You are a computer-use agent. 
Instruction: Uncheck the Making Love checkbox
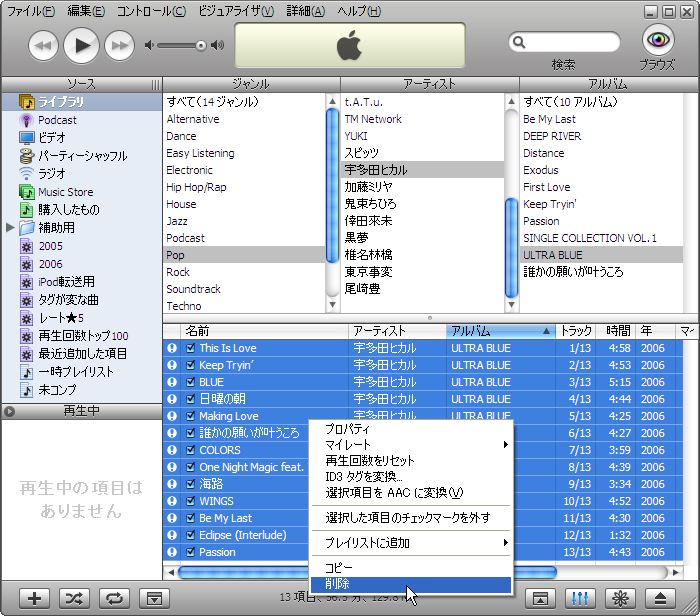191,416
